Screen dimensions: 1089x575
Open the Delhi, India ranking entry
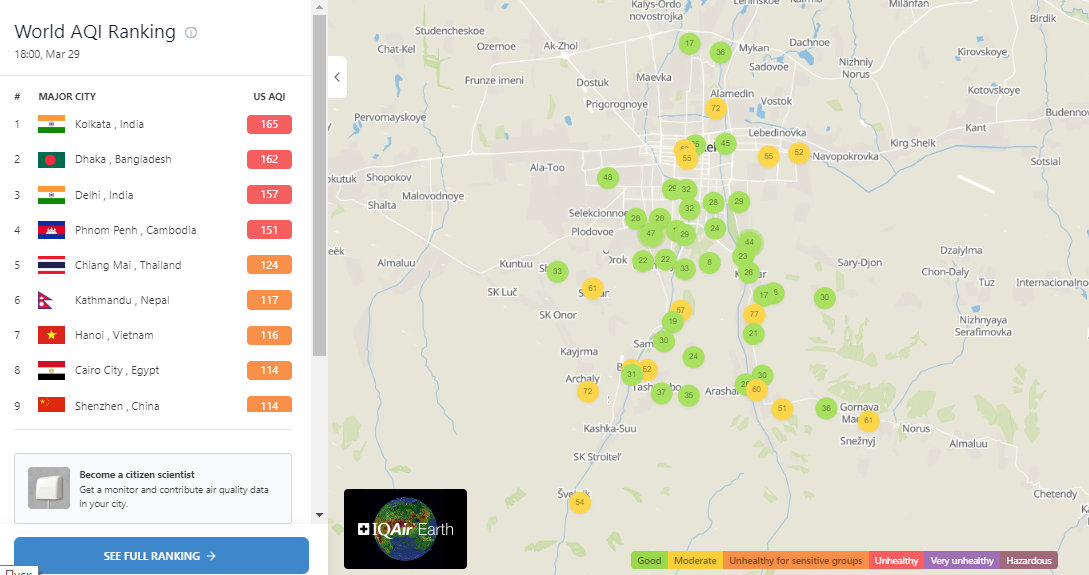(x=153, y=195)
